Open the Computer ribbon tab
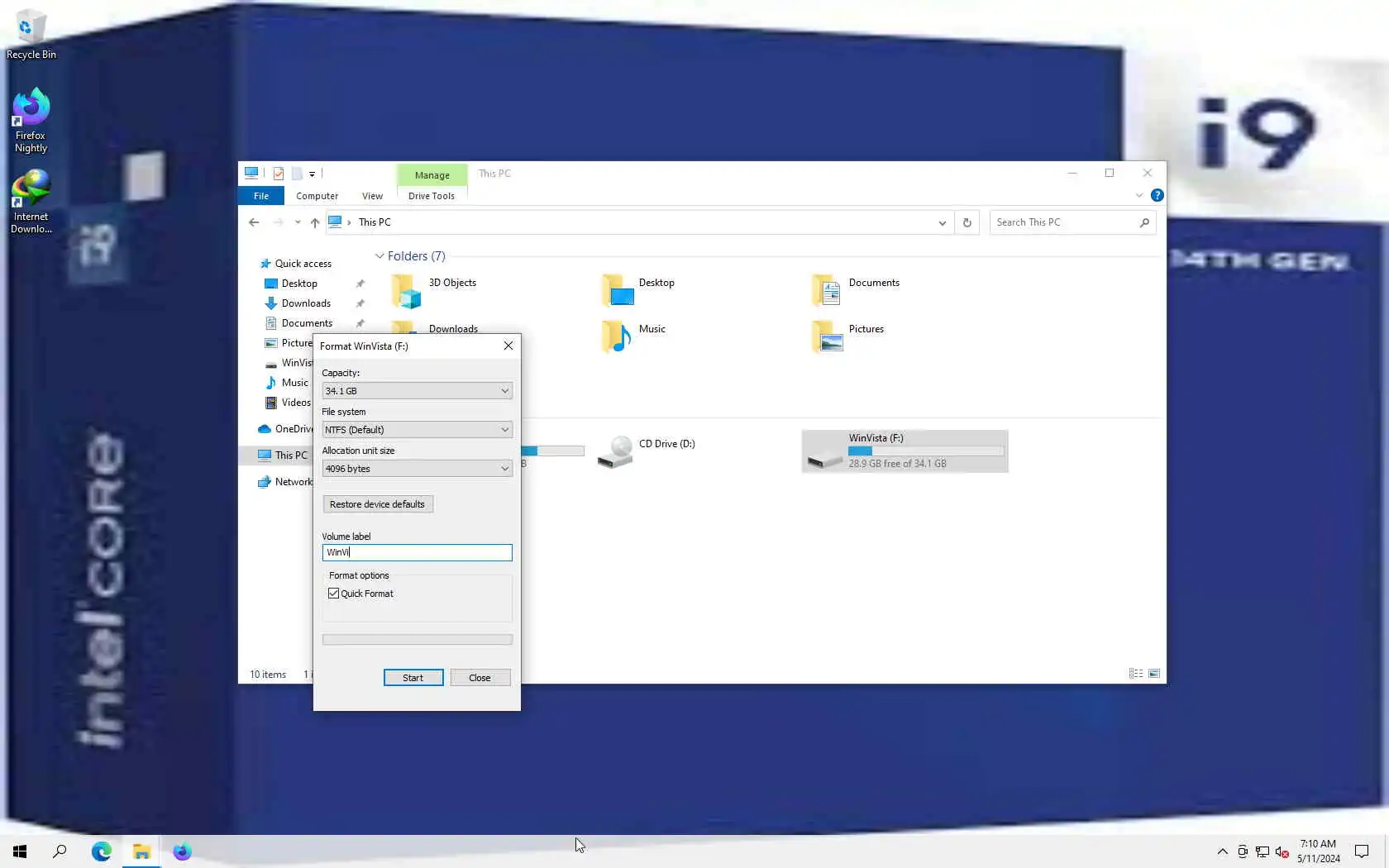Screen dimensions: 1389x868 [x=317, y=196]
